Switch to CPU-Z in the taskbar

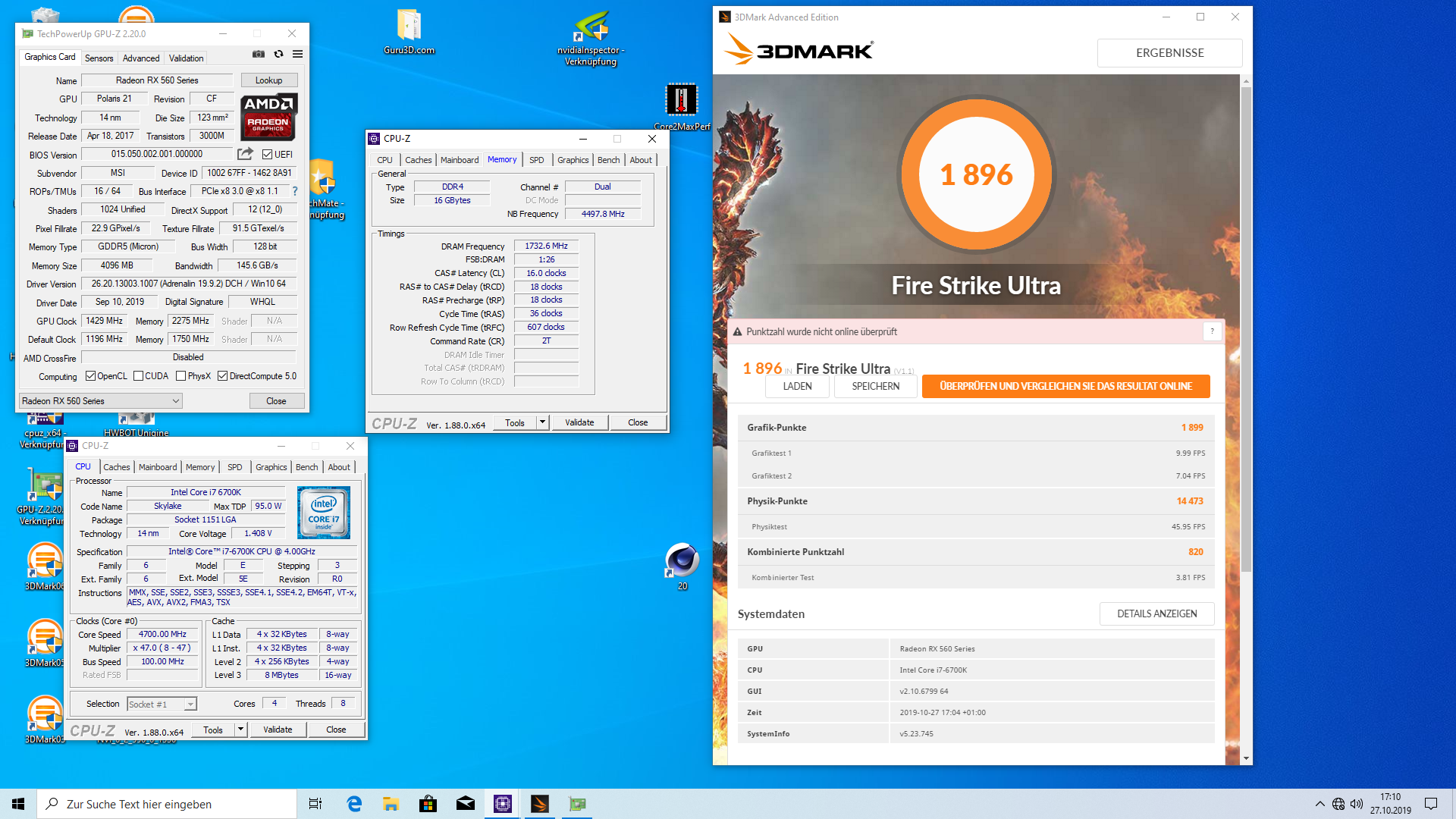503,804
